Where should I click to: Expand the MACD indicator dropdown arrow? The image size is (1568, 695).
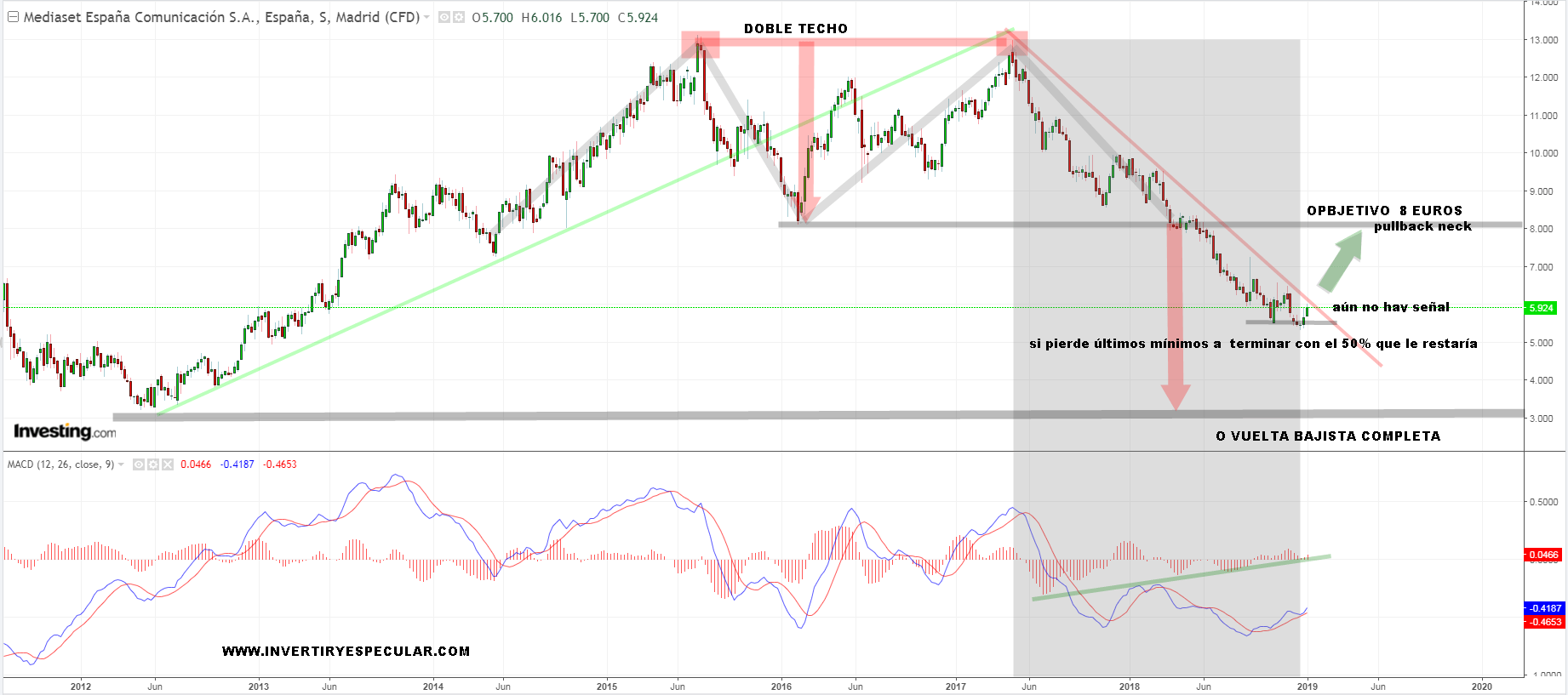click(122, 464)
